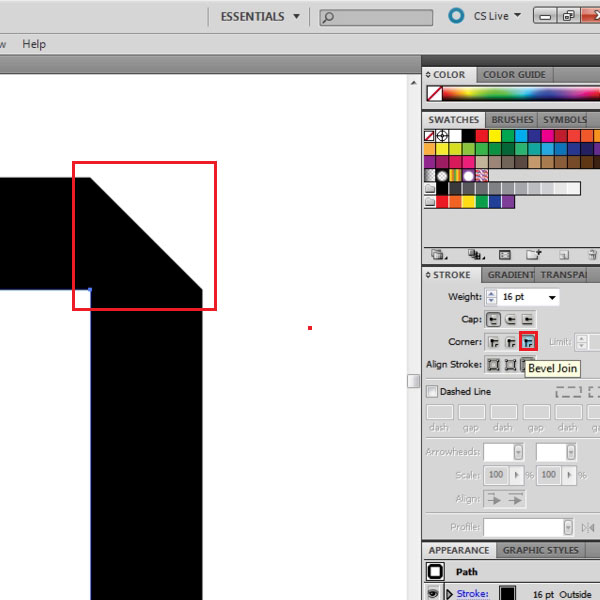Cycle Stroke panel view with double-arrow icon
The image size is (600, 600).
pyautogui.click(x=428, y=275)
